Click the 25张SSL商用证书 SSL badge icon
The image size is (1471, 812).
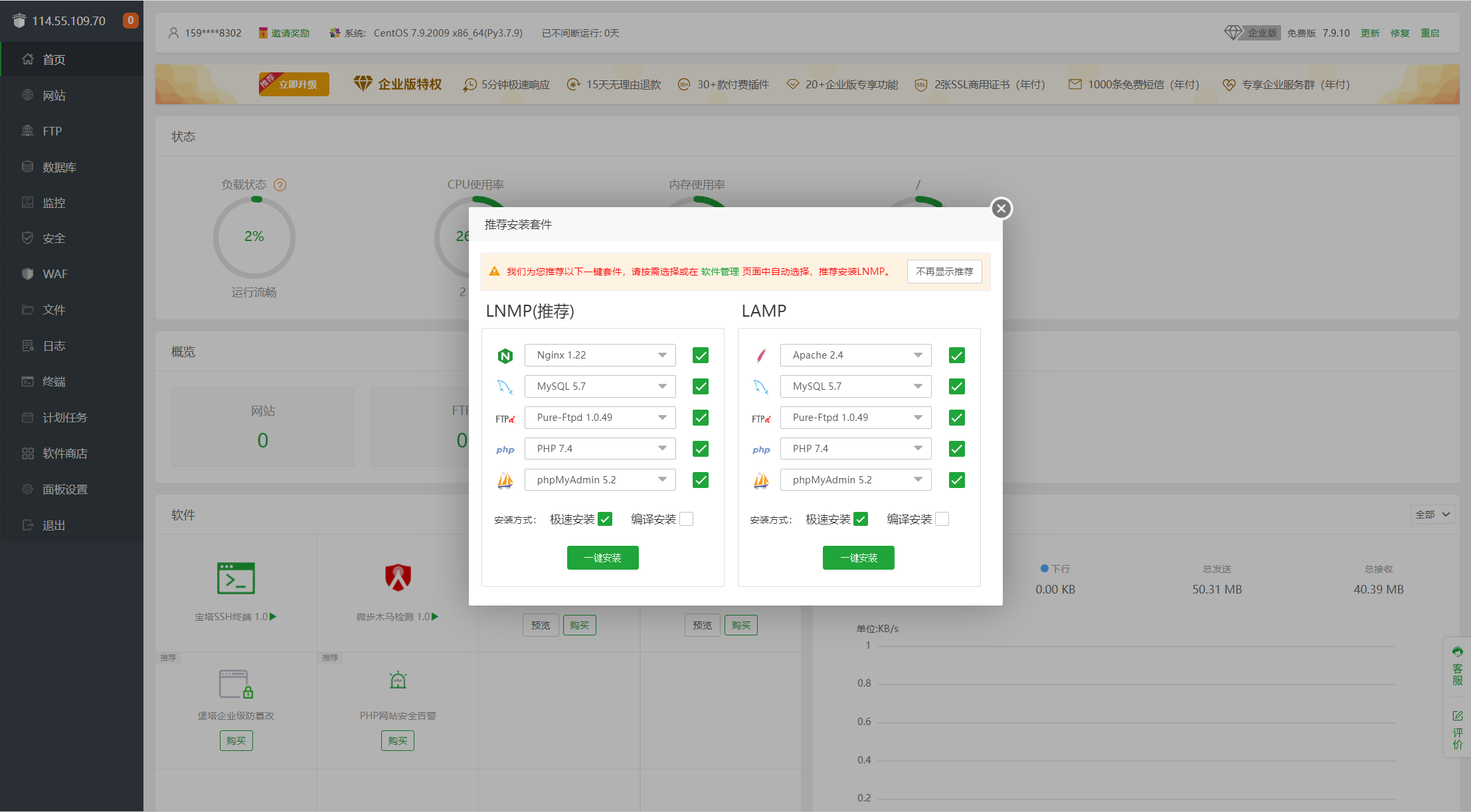(x=920, y=84)
